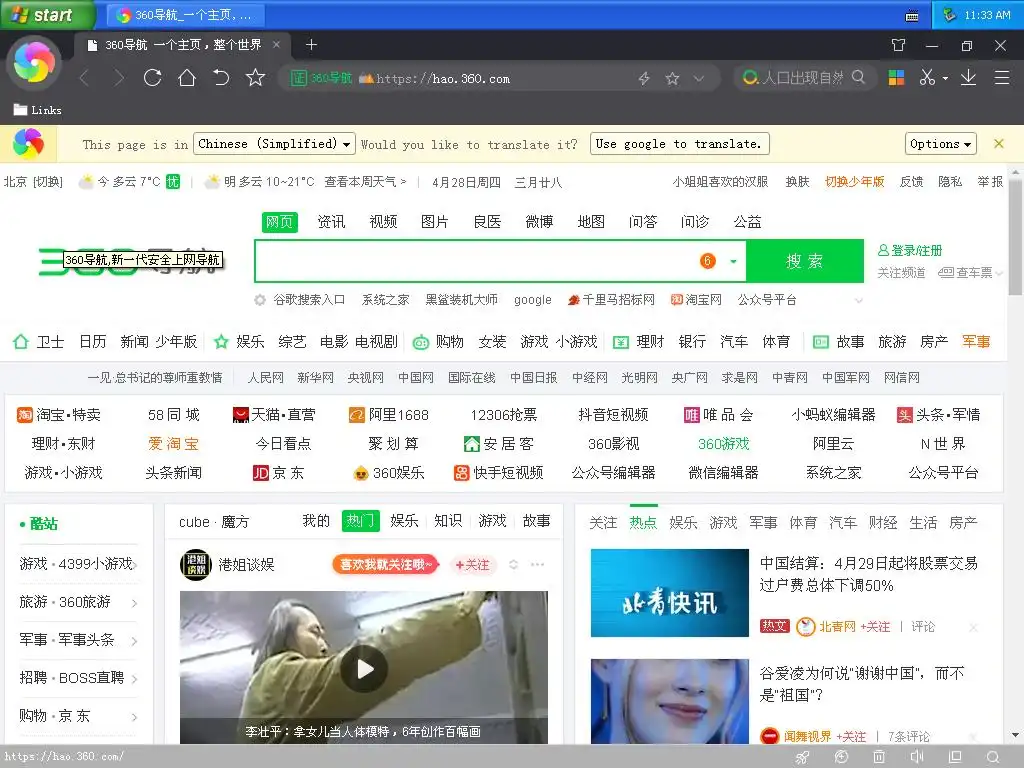Viewport: 1024px width, 768px height.
Task: Click the scissors screenshot tool icon
Action: [x=927, y=78]
